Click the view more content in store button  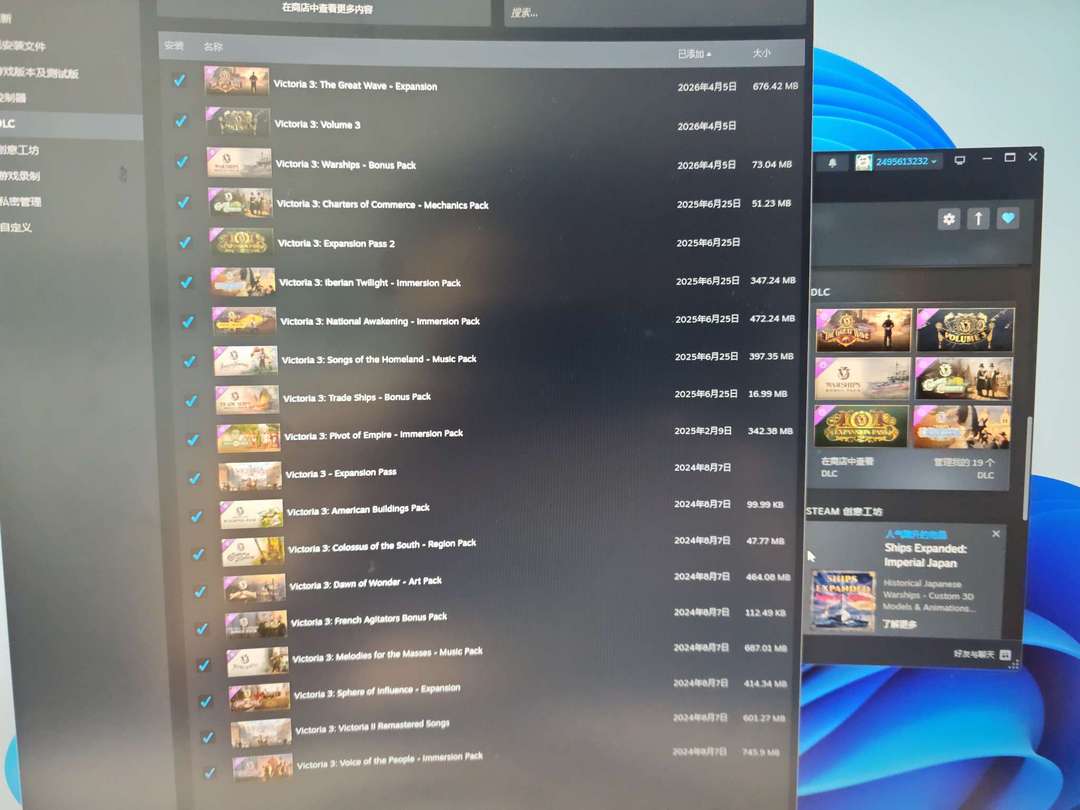coord(324,10)
